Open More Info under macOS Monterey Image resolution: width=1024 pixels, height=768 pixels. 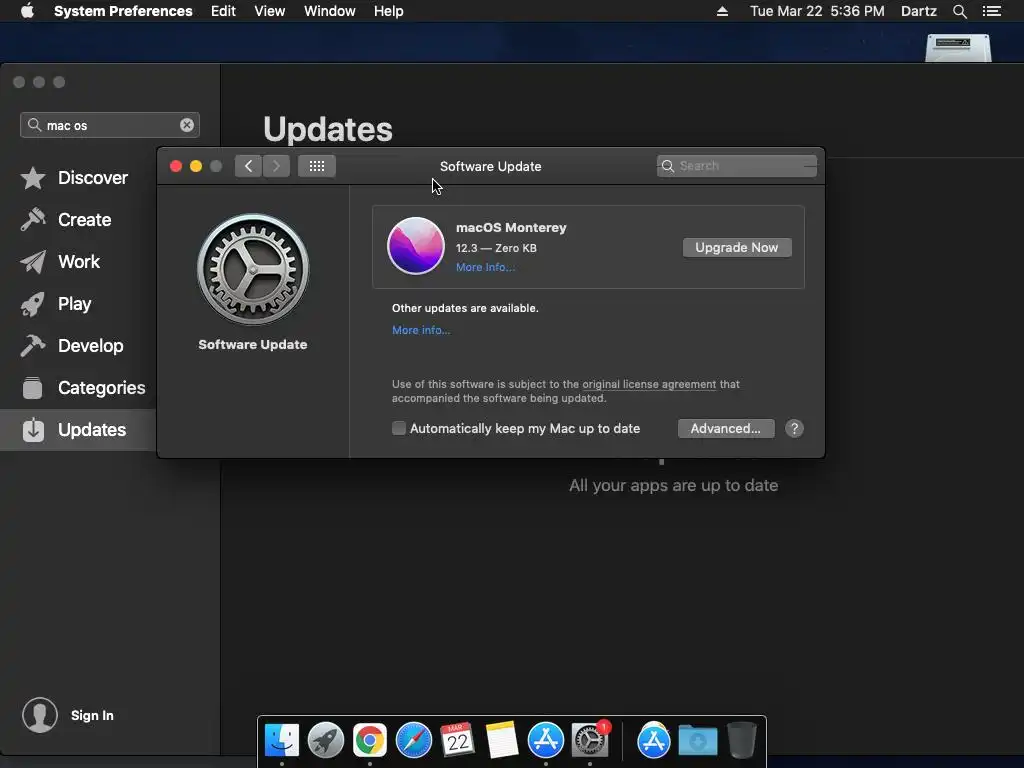(485, 267)
